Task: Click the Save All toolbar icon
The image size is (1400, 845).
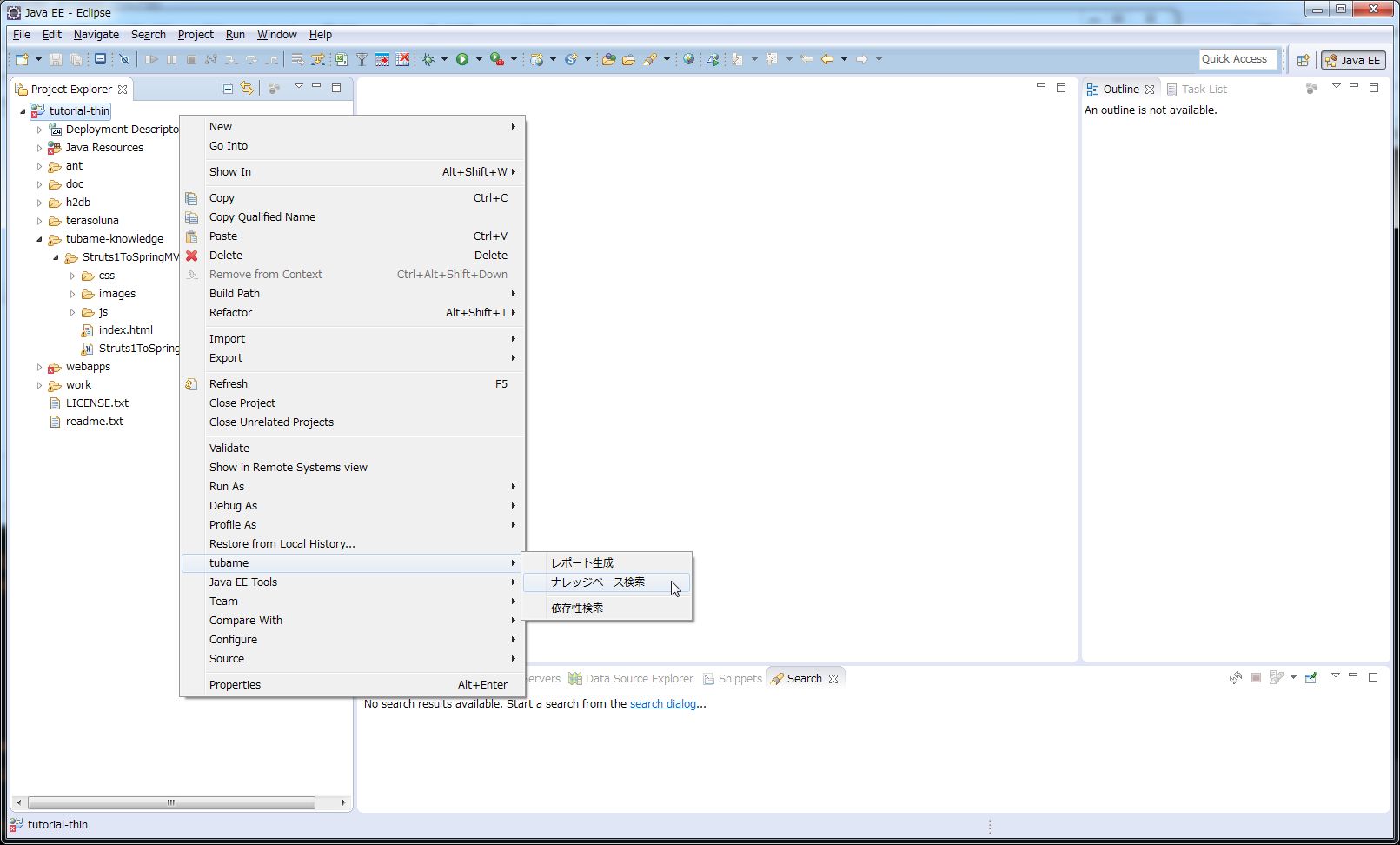Action: point(76,59)
